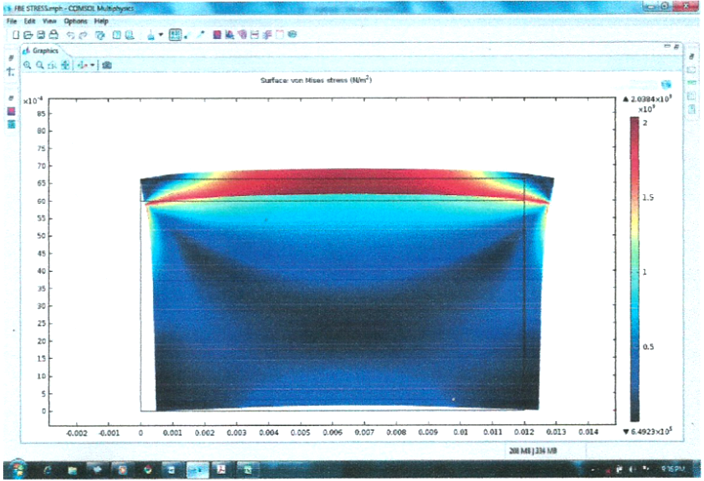Image resolution: width=704 pixels, height=481 pixels.
Task: Click the red high-stress region in plot
Action: click(x=340, y=184)
